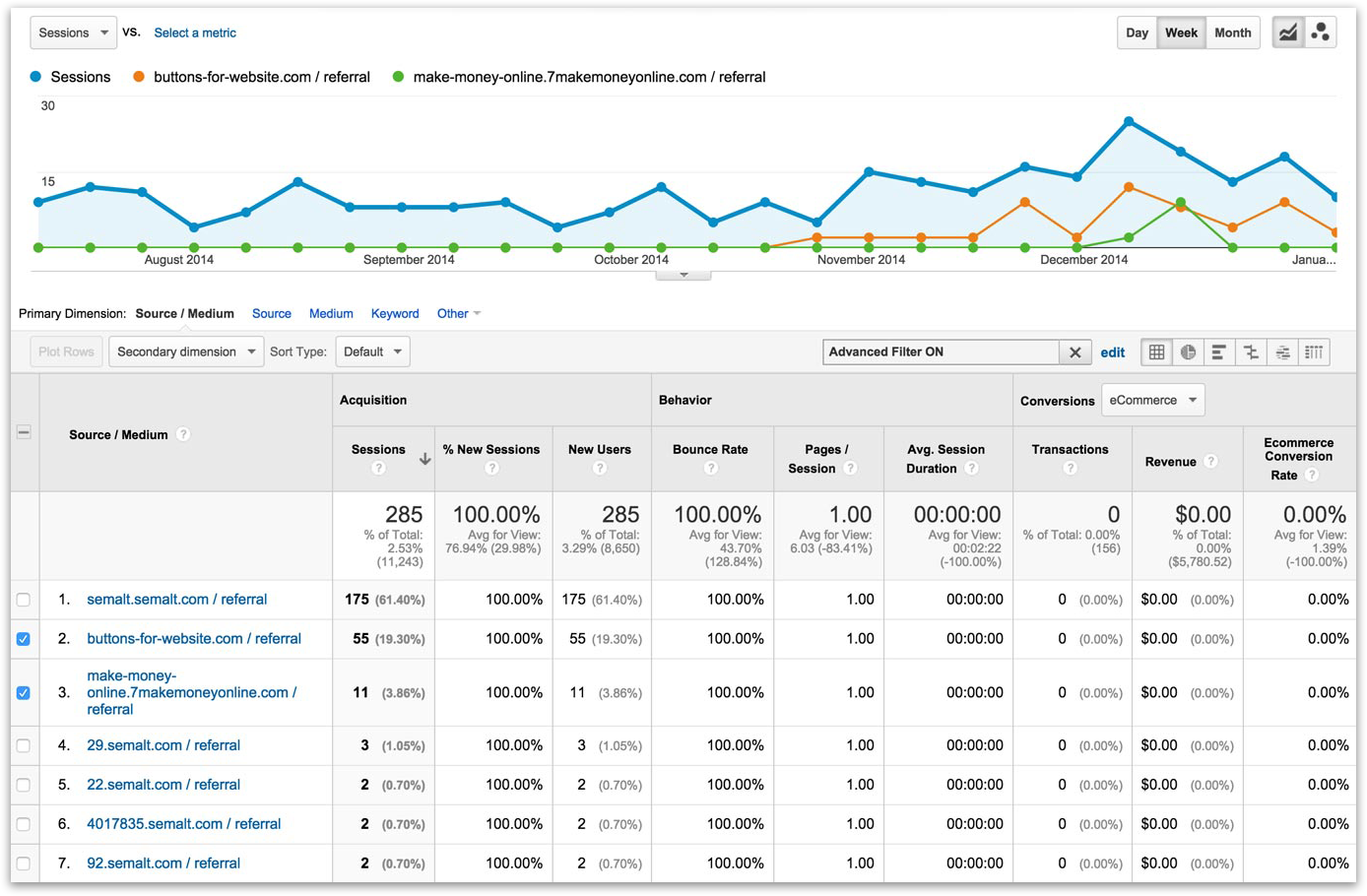This screenshot has width=1367, height=896.
Task: Check the semalt.semalt.com row checkbox
Action: tap(24, 600)
